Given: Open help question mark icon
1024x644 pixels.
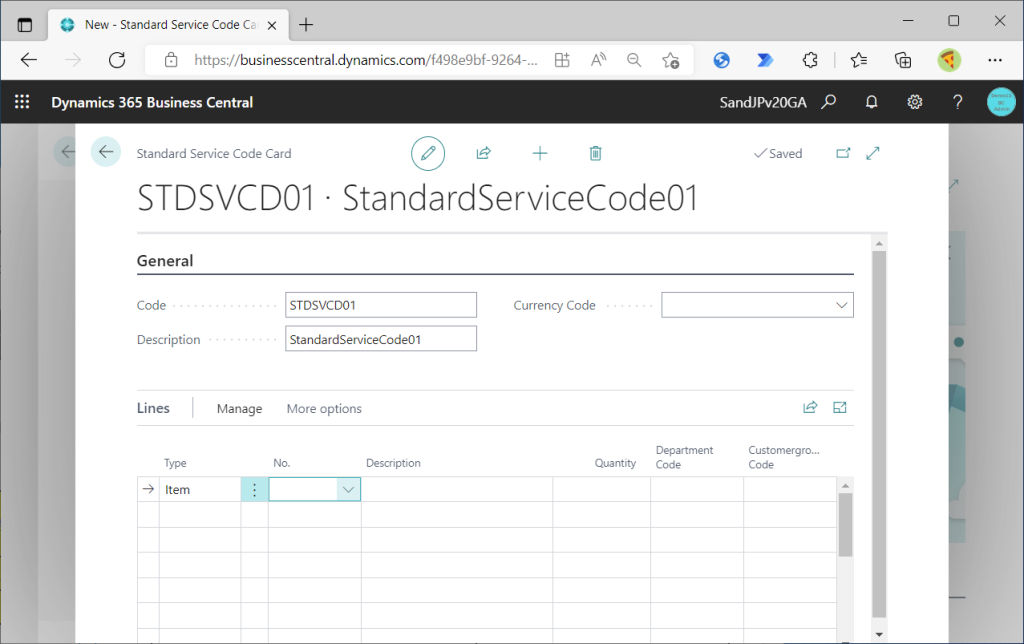Looking at the screenshot, I should [x=957, y=102].
